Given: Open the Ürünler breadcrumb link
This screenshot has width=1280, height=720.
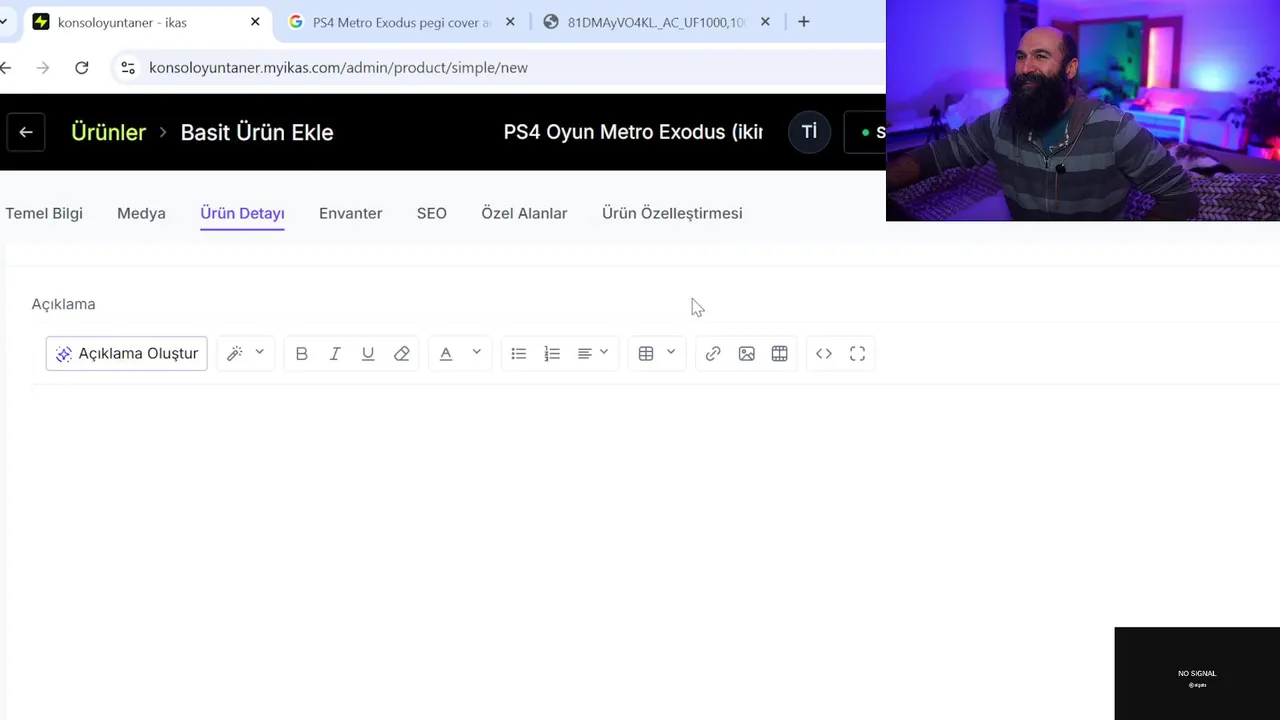Looking at the screenshot, I should pos(108,132).
